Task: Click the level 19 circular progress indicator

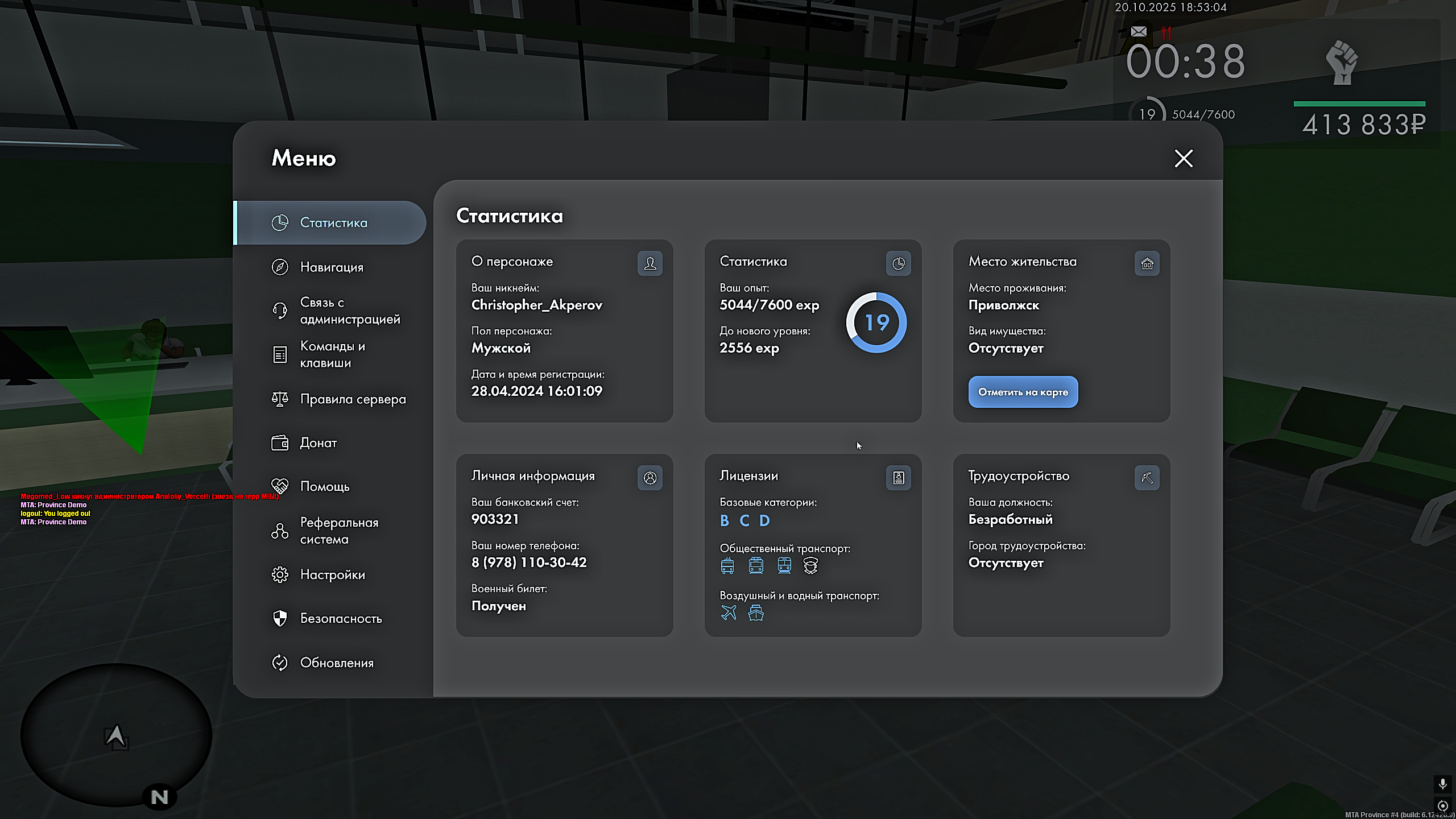Action: tap(876, 322)
